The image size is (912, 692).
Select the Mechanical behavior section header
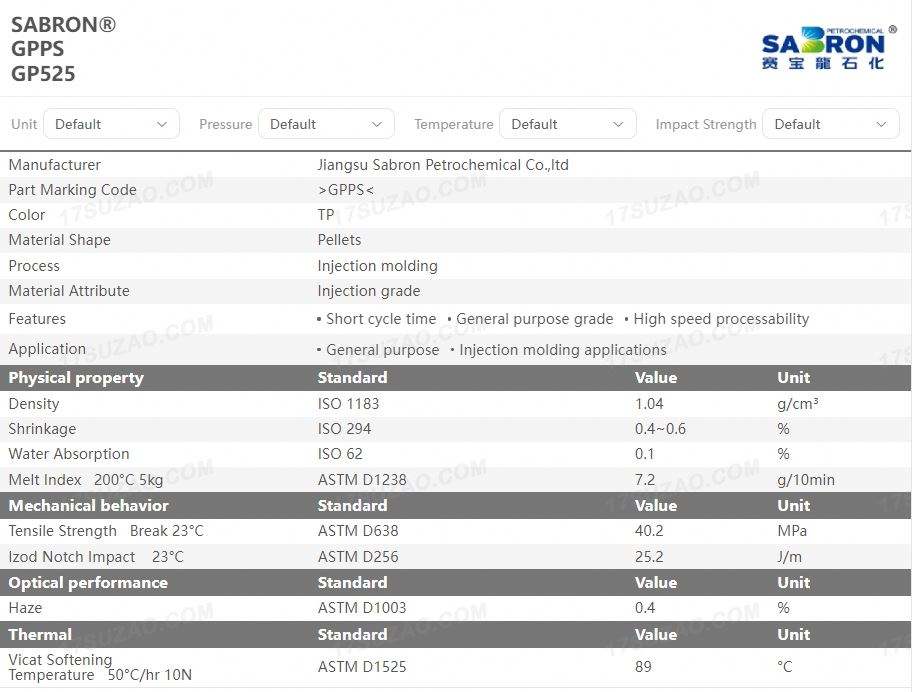pyautogui.click(x=88, y=506)
